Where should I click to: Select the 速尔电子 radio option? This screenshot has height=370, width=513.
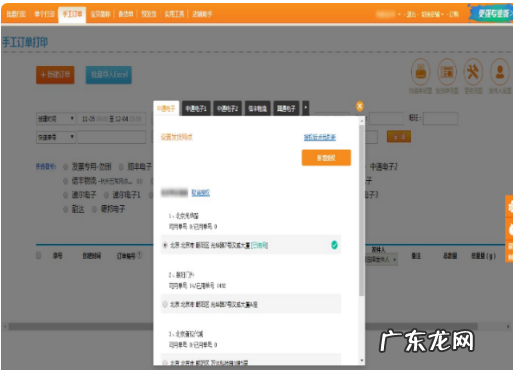[x=66, y=195]
